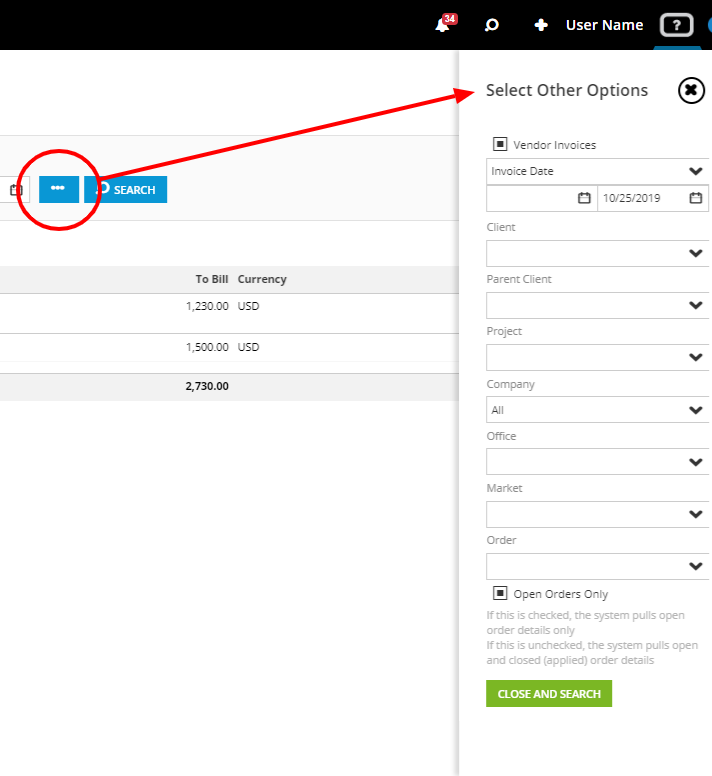
Task: Open the Invoice Date dropdown
Action: tap(597, 171)
